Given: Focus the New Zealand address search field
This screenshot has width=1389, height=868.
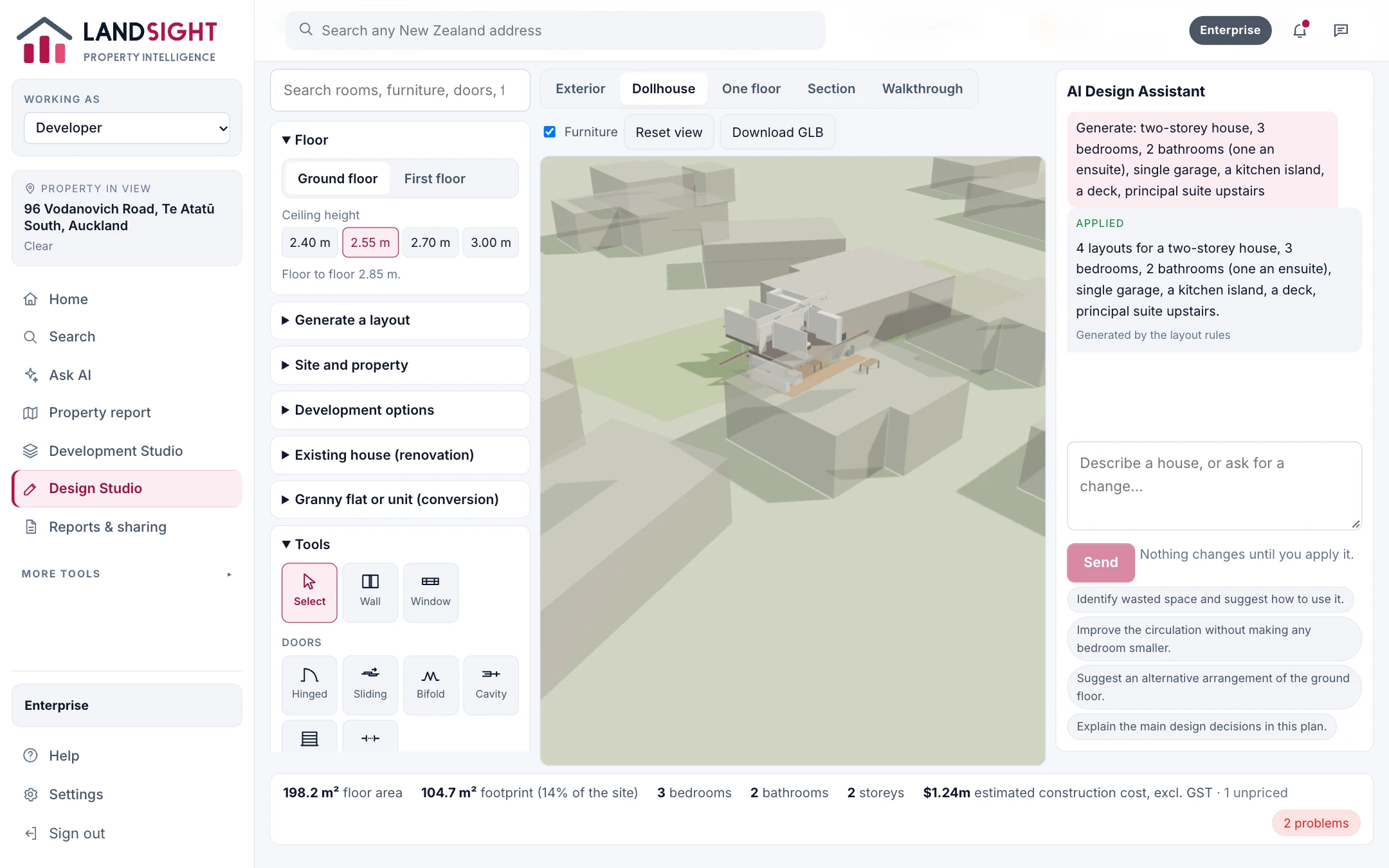Looking at the screenshot, I should point(556,30).
